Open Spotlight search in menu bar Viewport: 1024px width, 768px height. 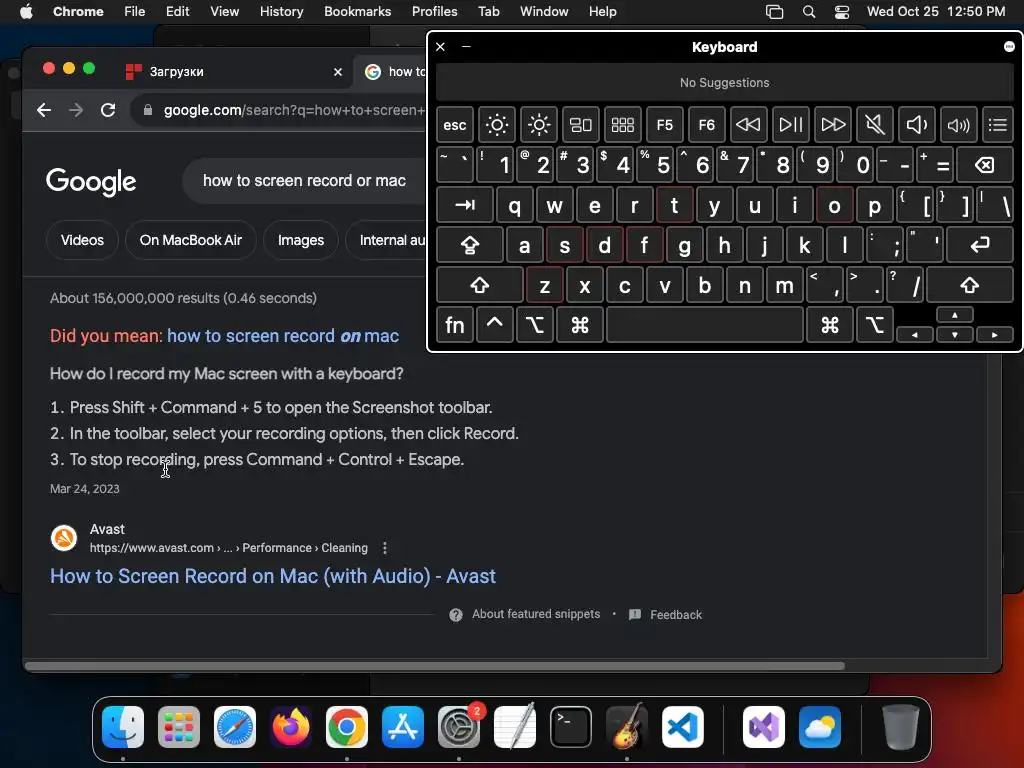tap(808, 11)
